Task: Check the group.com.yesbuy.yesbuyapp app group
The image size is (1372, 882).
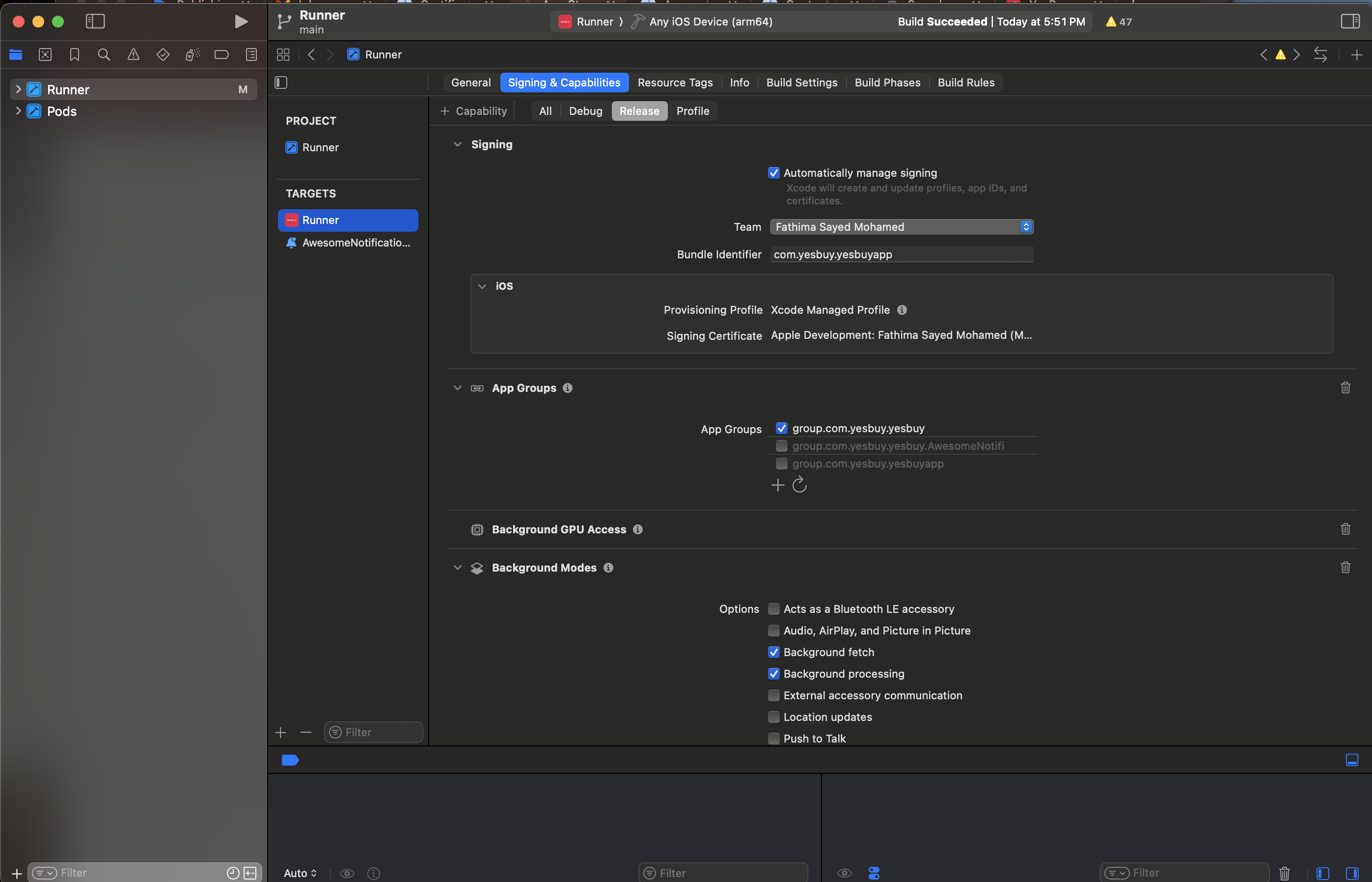Action: point(782,463)
